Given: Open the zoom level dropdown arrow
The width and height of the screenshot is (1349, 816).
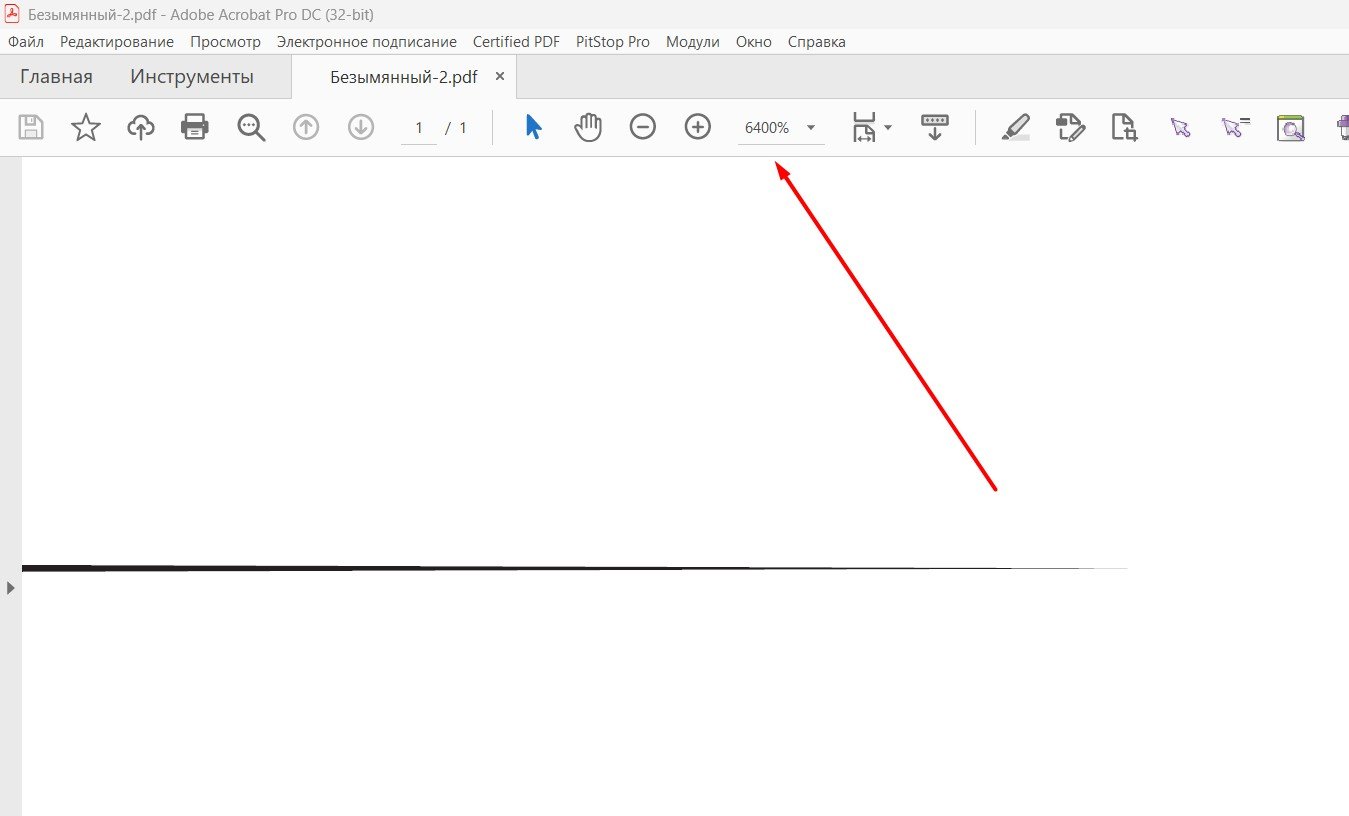Looking at the screenshot, I should click(811, 128).
